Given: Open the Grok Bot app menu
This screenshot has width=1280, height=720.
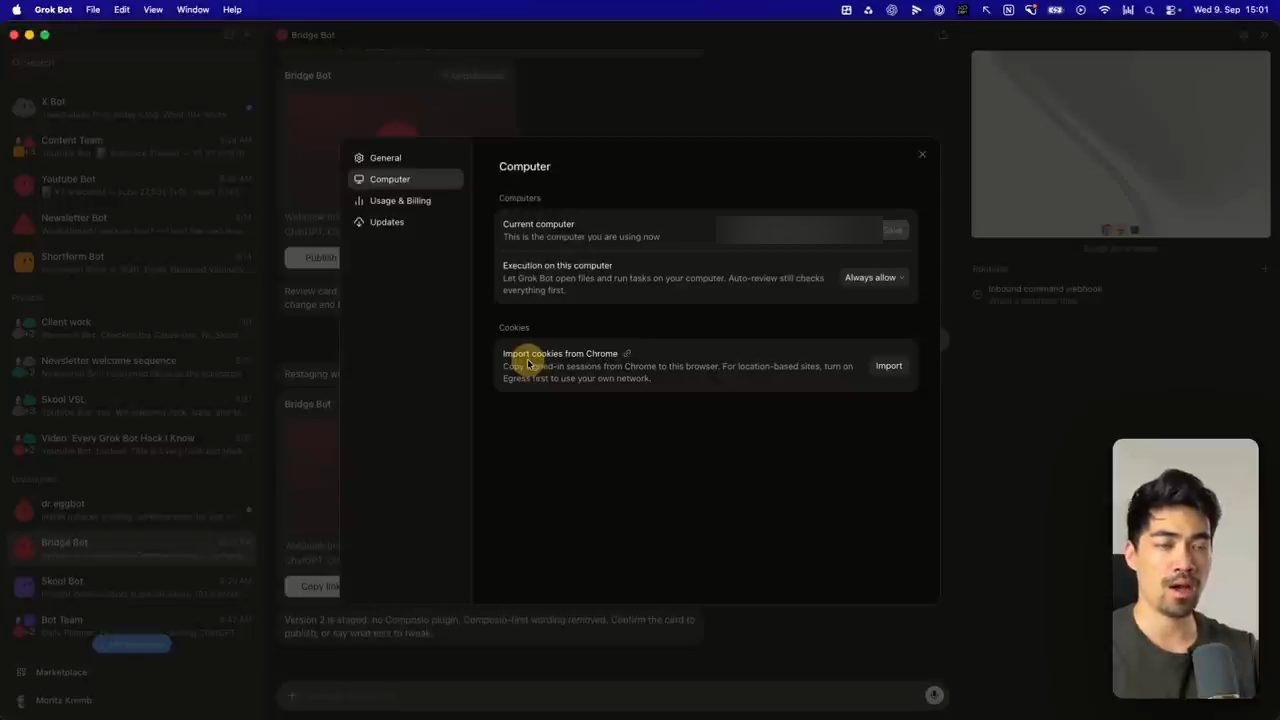Looking at the screenshot, I should tap(53, 9).
